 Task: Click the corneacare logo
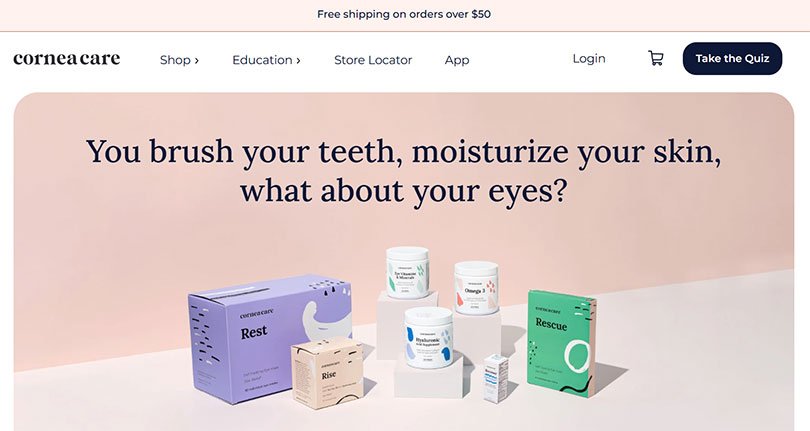point(67,58)
